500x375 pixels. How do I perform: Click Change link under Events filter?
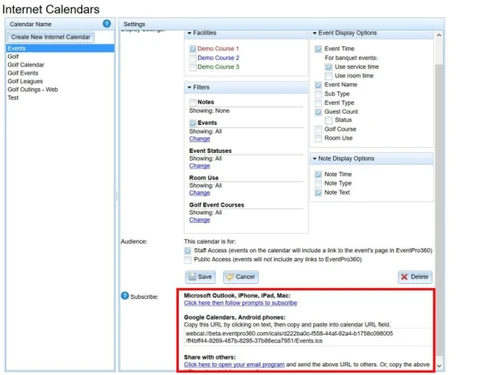200,139
